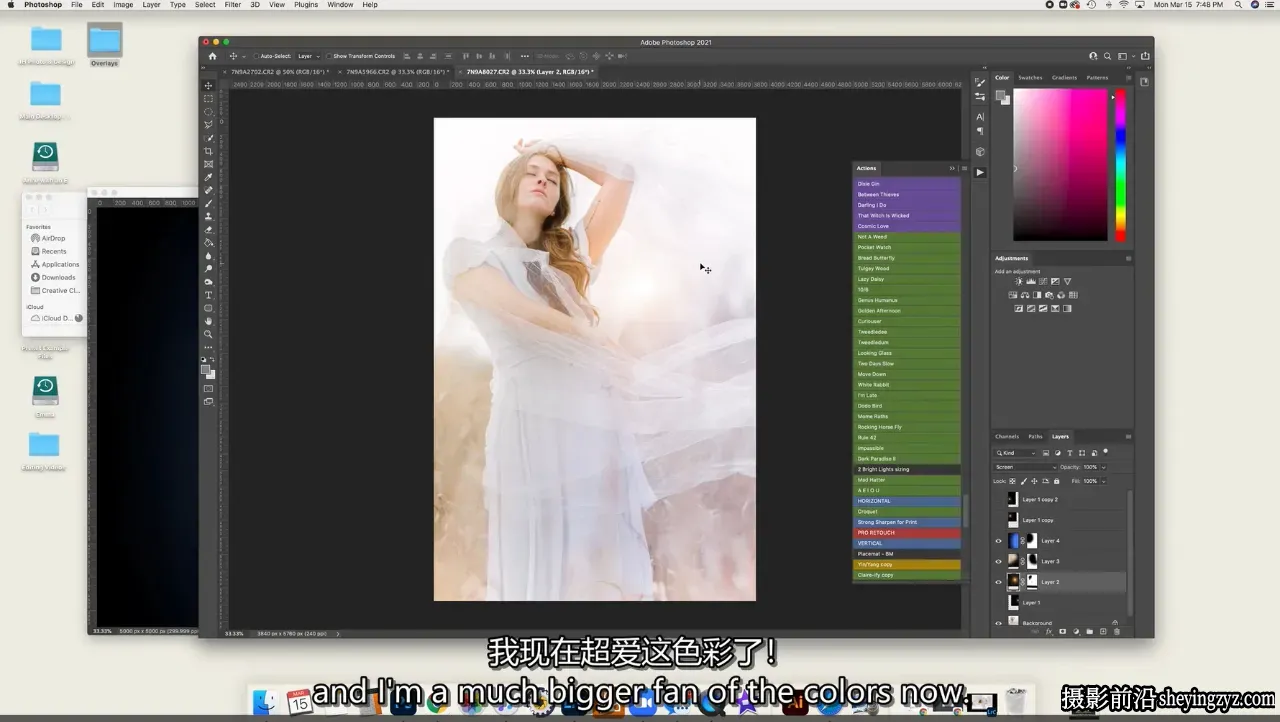1280x722 pixels.
Task: Click the foreground color swatch in Color panel
Action: [x=1001, y=95]
